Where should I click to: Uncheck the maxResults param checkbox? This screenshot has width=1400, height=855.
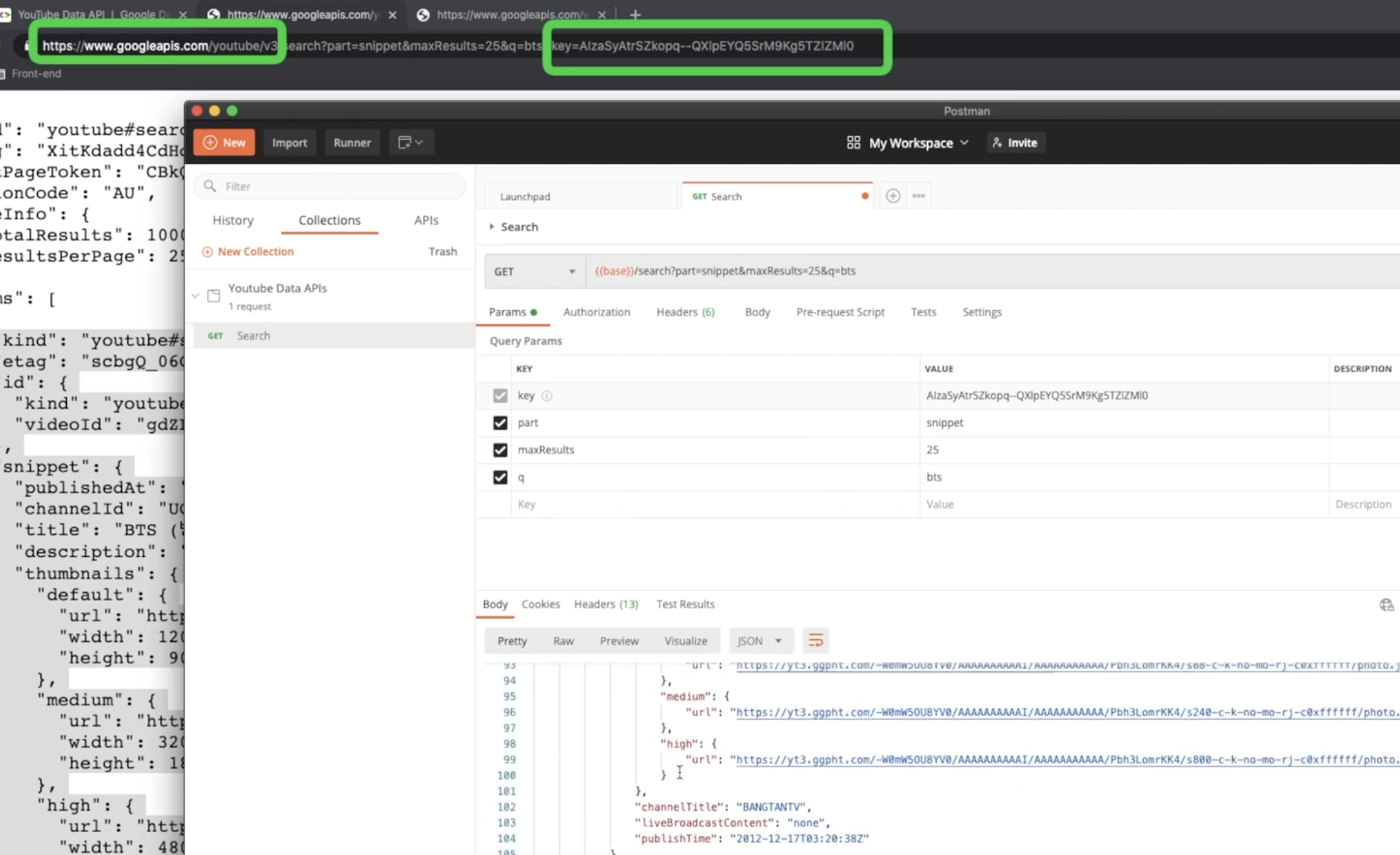pyautogui.click(x=500, y=450)
